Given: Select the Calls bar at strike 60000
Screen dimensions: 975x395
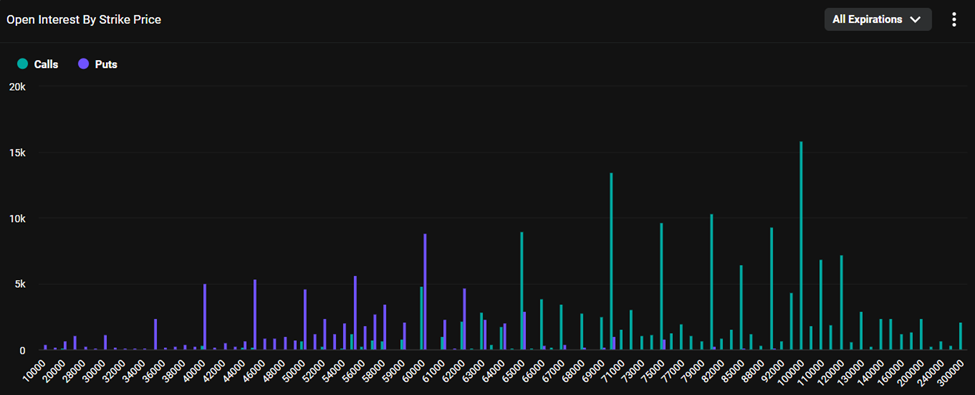Looking at the screenshot, I should tap(422, 318).
